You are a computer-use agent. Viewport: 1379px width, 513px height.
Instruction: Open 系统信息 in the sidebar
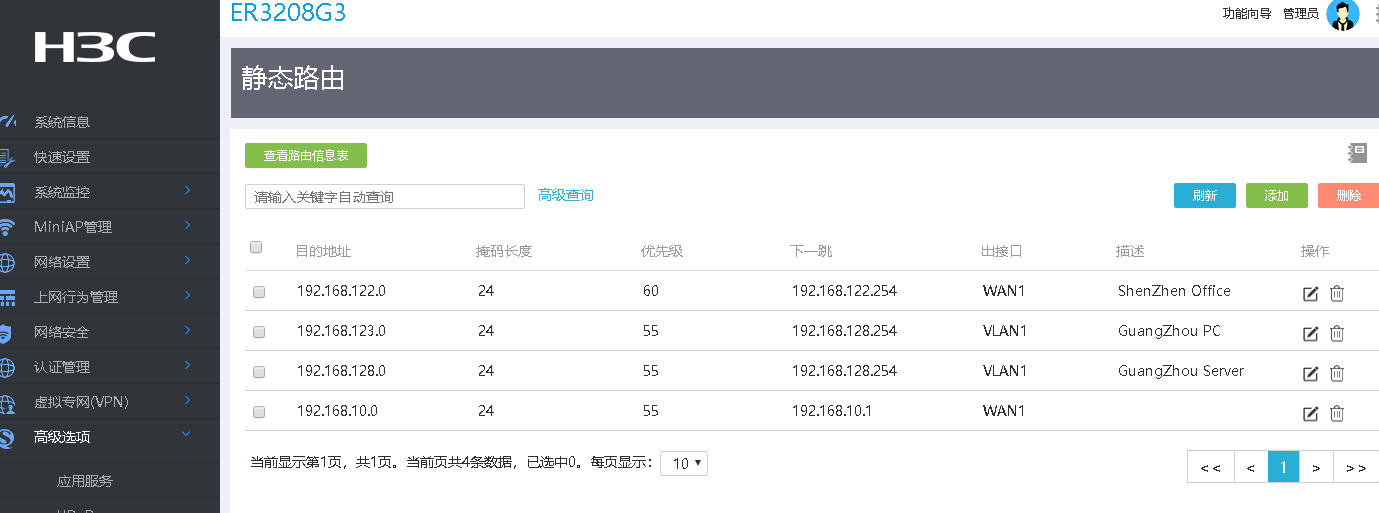tap(62, 122)
